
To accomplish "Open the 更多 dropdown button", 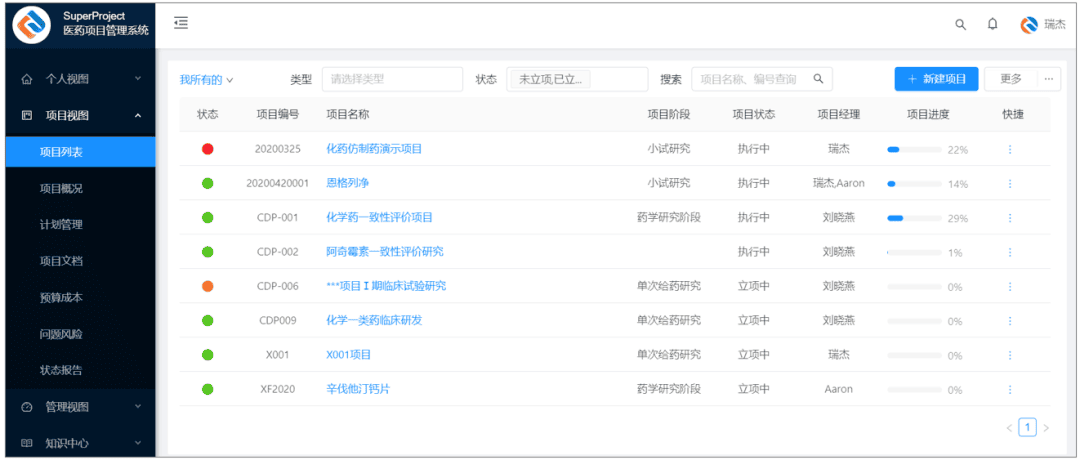I will point(1010,79).
